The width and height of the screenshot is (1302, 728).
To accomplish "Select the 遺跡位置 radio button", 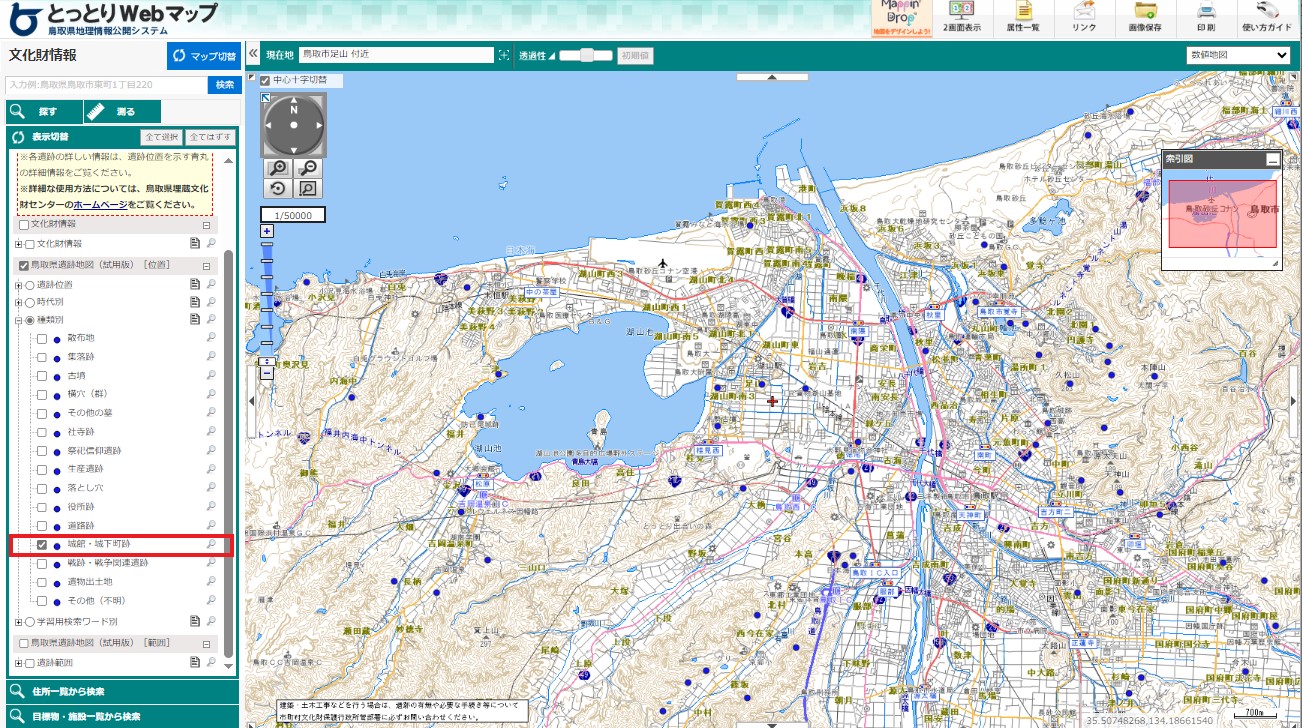I will tap(29, 285).
